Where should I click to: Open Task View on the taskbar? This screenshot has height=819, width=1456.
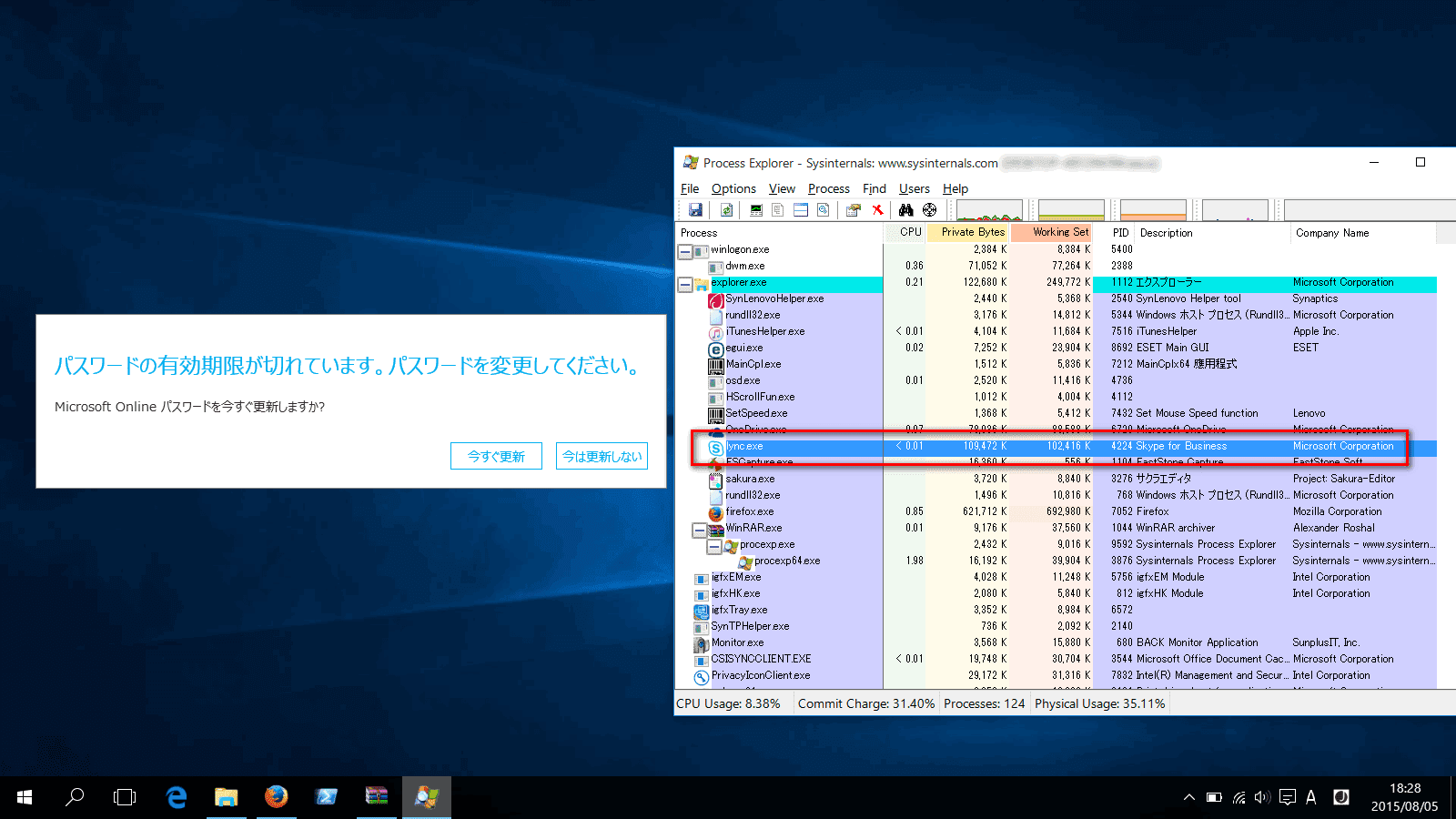[x=125, y=797]
